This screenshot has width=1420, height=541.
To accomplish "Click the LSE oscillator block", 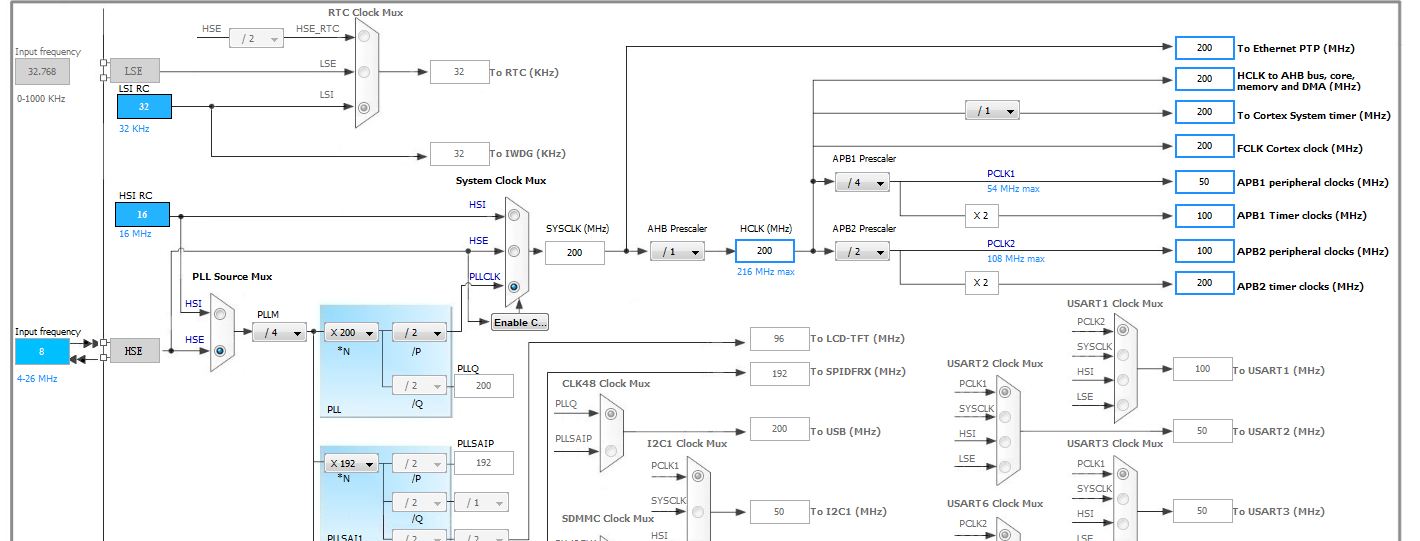I will point(134,71).
